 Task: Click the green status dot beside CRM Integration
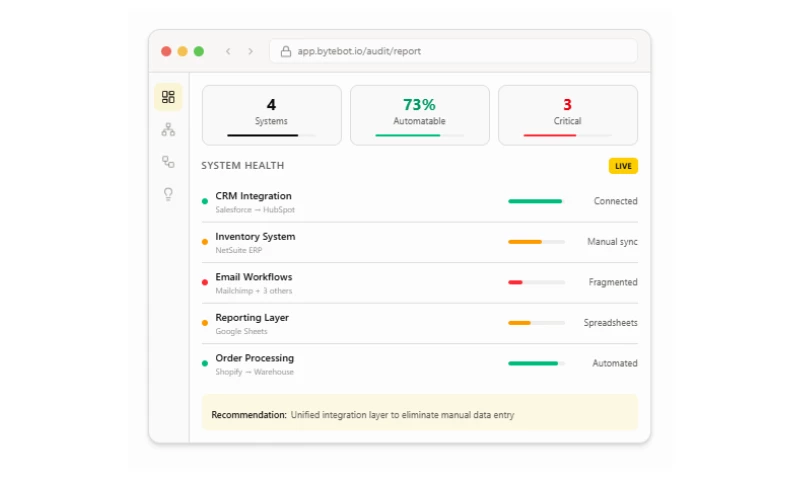coord(205,202)
